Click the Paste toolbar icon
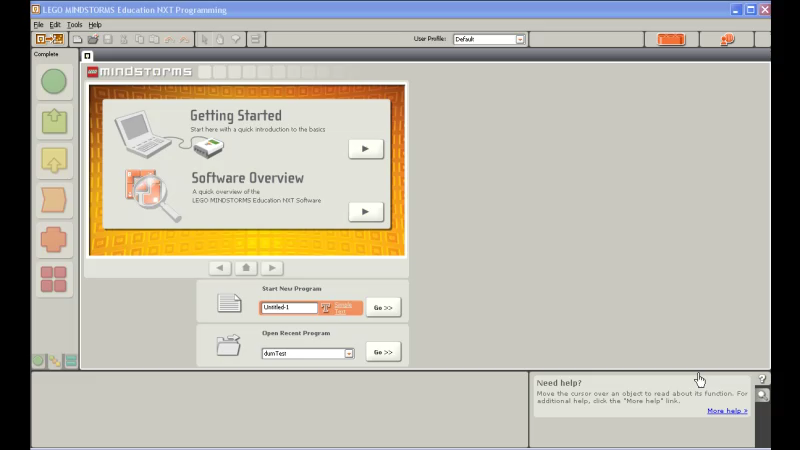This screenshot has width=800, height=450. click(154, 39)
